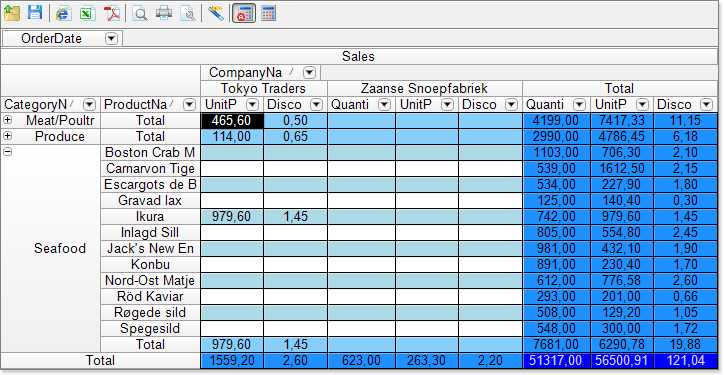
Task: Click the cell with value 1612,50
Action: [x=621, y=169]
